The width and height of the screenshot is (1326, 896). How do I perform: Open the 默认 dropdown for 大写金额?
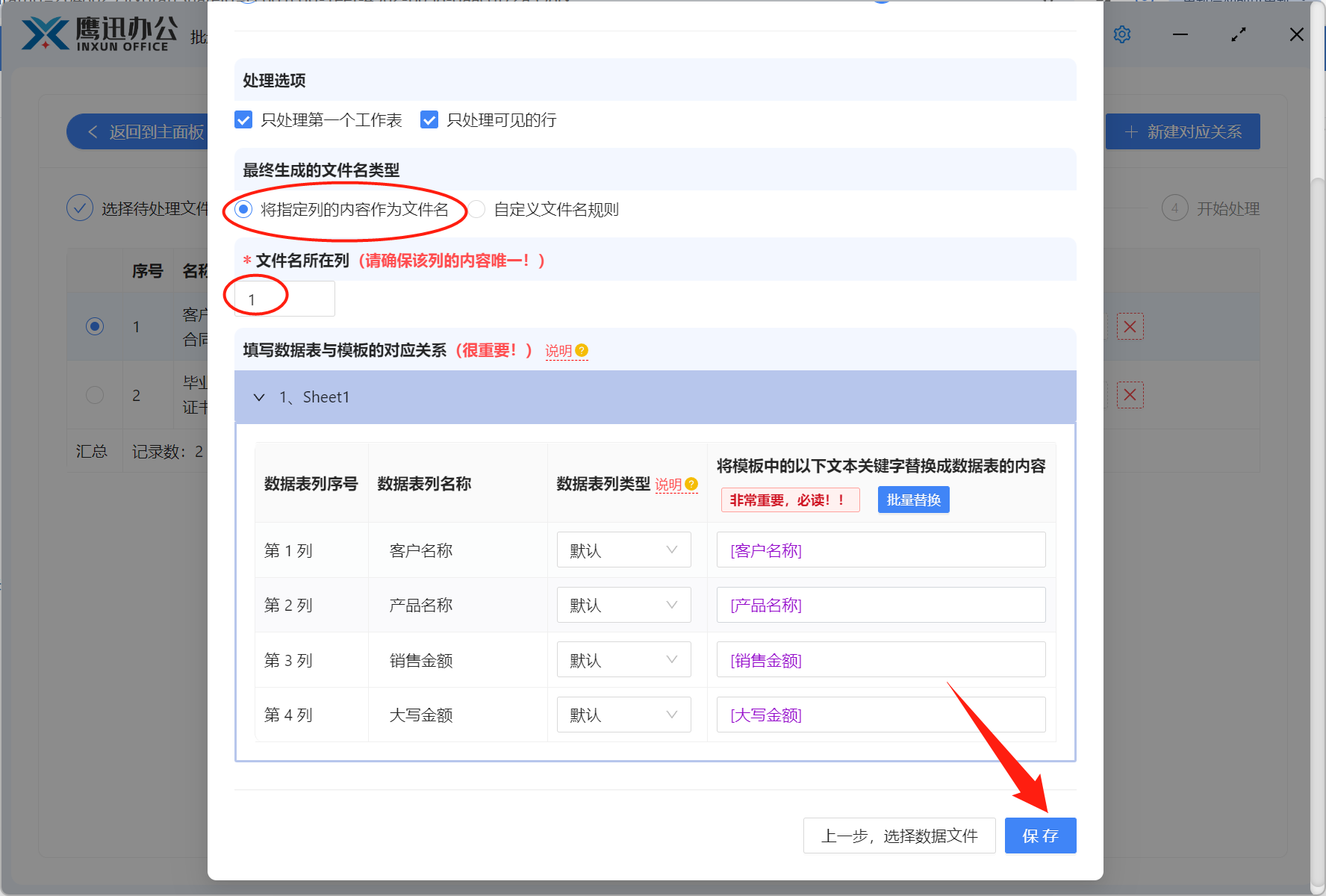pyautogui.click(x=623, y=715)
